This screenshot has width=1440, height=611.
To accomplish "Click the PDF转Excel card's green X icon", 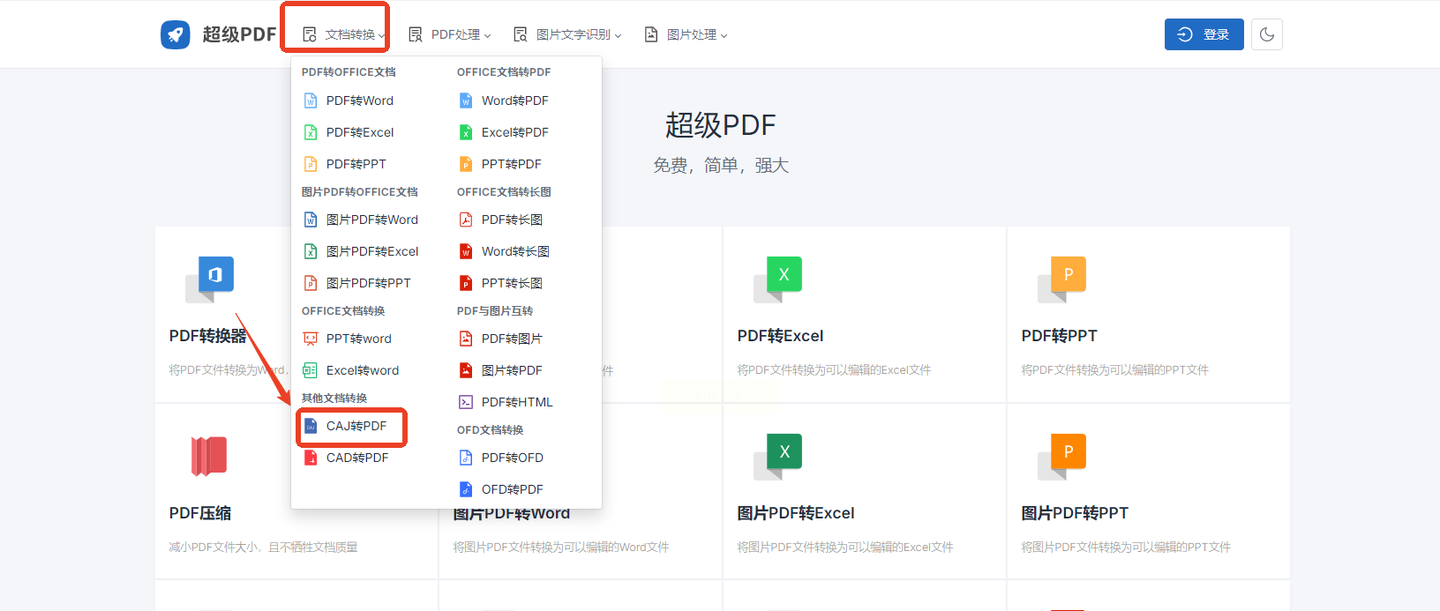I will tap(778, 280).
